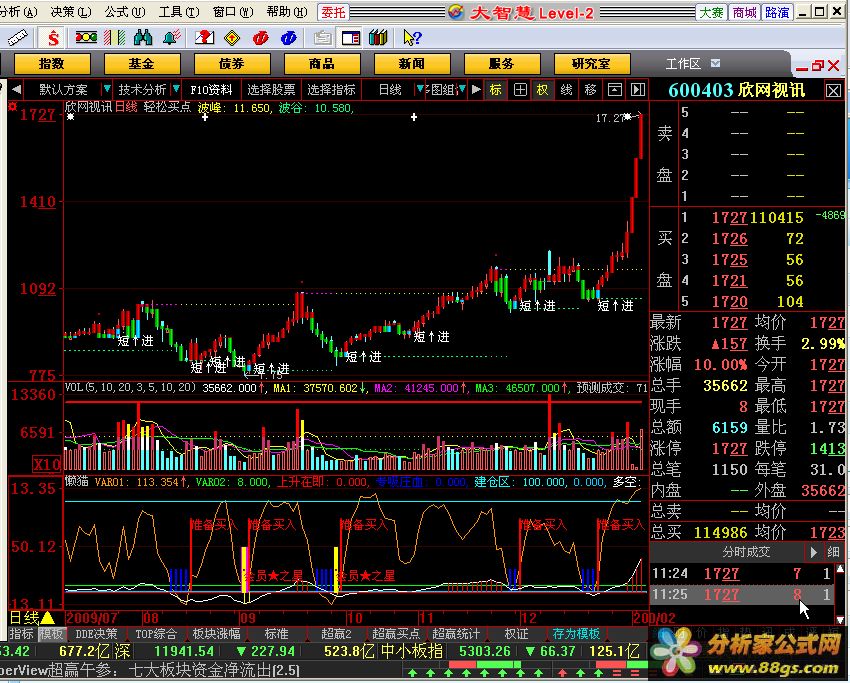Toggle the 标 marker button

496,89
